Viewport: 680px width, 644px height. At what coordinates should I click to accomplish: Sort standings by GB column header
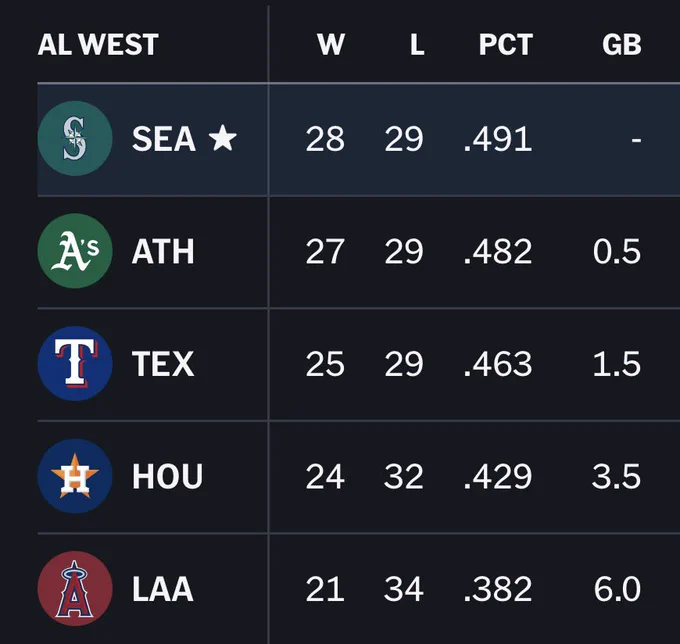pyautogui.click(x=621, y=45)
